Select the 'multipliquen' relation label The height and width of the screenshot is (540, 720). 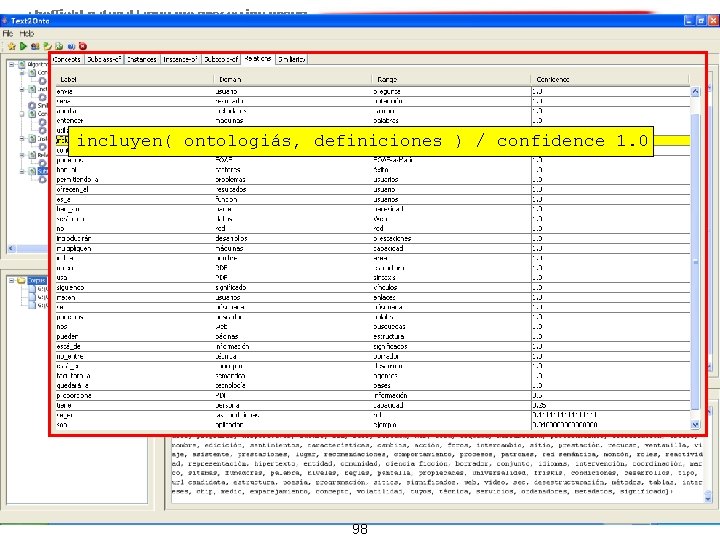coord(74,248)
